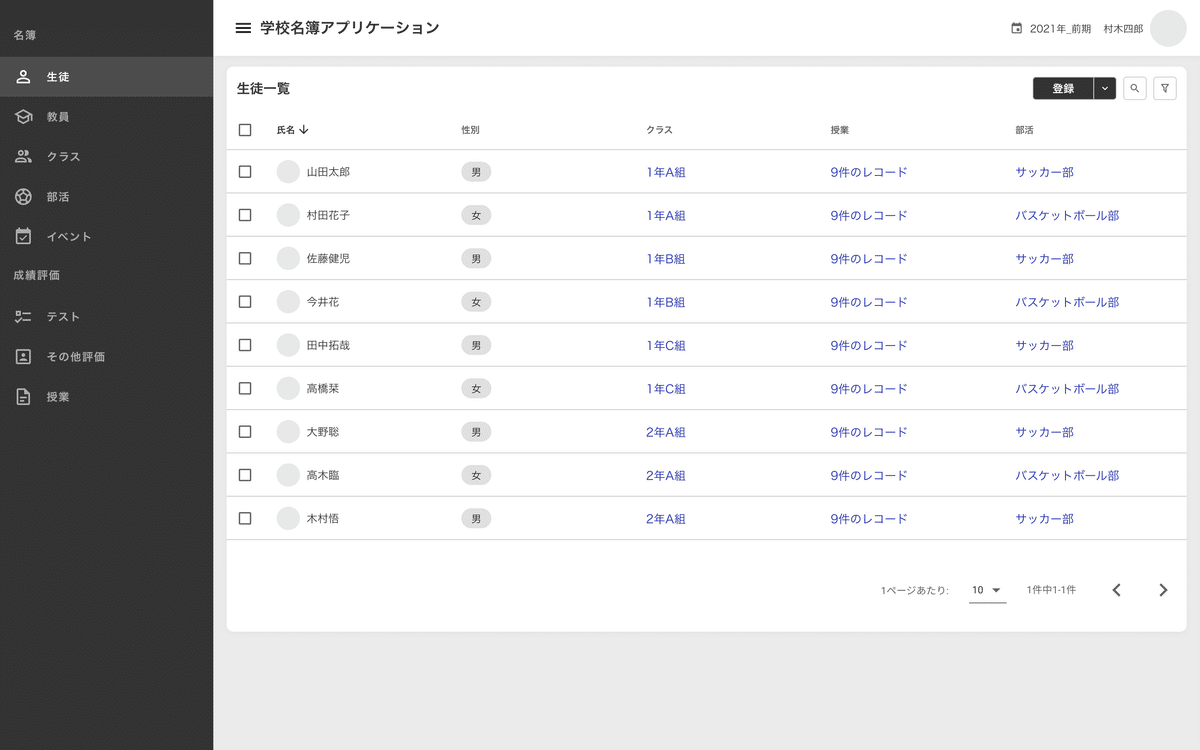Click the 教員 graduation cap icon
The image size is (1200, 750).
pyautogui.click(x=24, y=117)
